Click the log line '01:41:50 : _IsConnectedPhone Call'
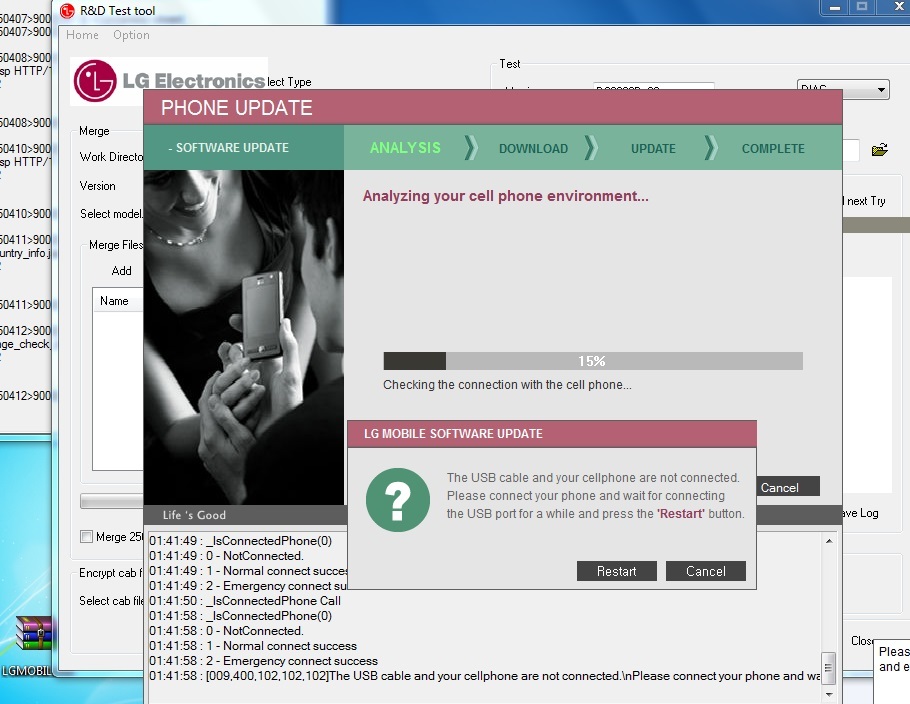The height and width of the screenshot is (704, 910). coord(245,601)
